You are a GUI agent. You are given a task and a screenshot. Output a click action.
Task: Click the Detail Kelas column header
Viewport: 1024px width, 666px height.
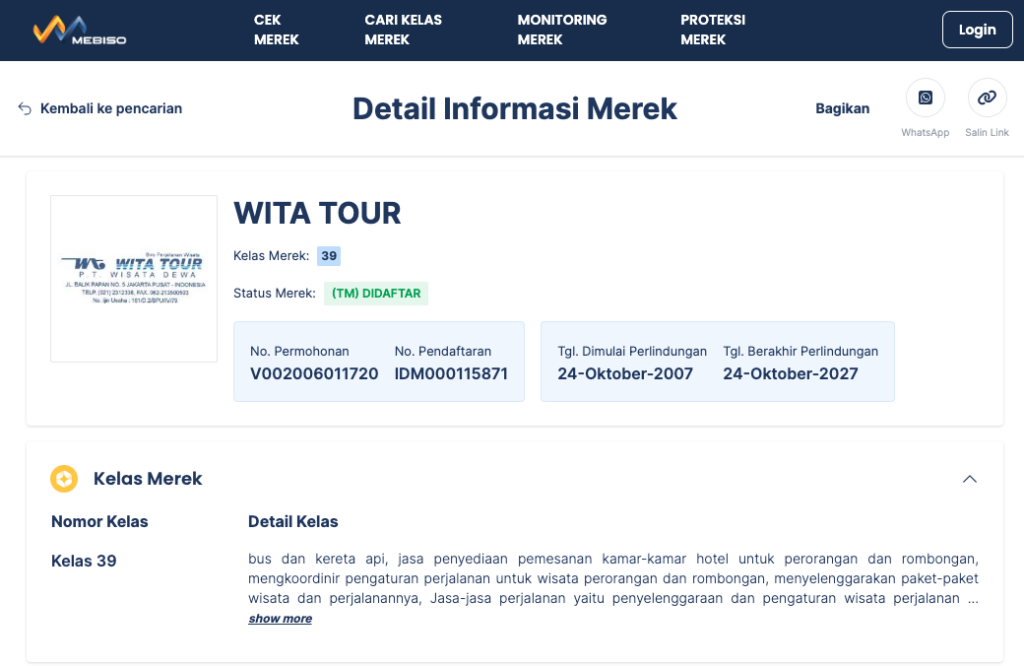293,522
